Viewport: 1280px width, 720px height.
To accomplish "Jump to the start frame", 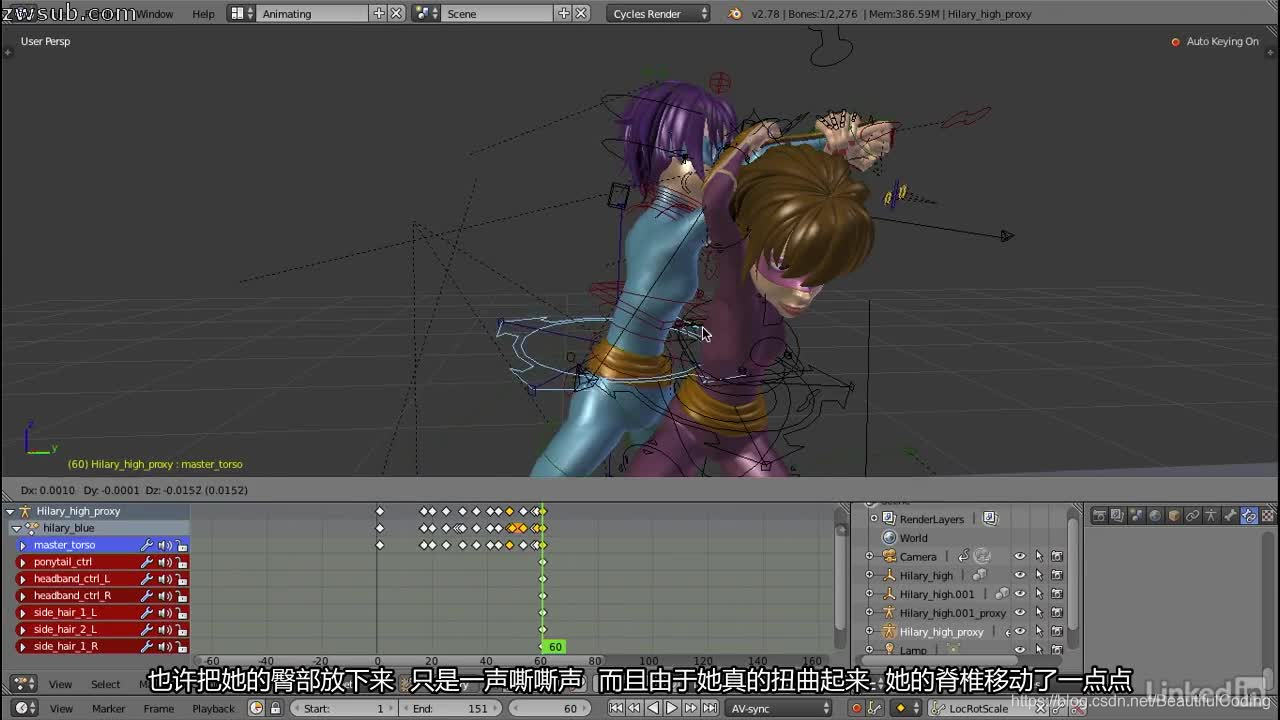I will click(x=616, y=708).
